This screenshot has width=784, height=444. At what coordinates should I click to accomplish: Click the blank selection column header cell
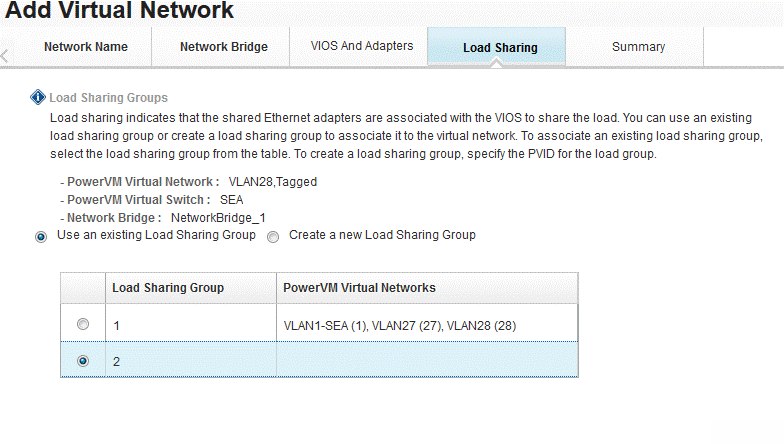(83, 288)
